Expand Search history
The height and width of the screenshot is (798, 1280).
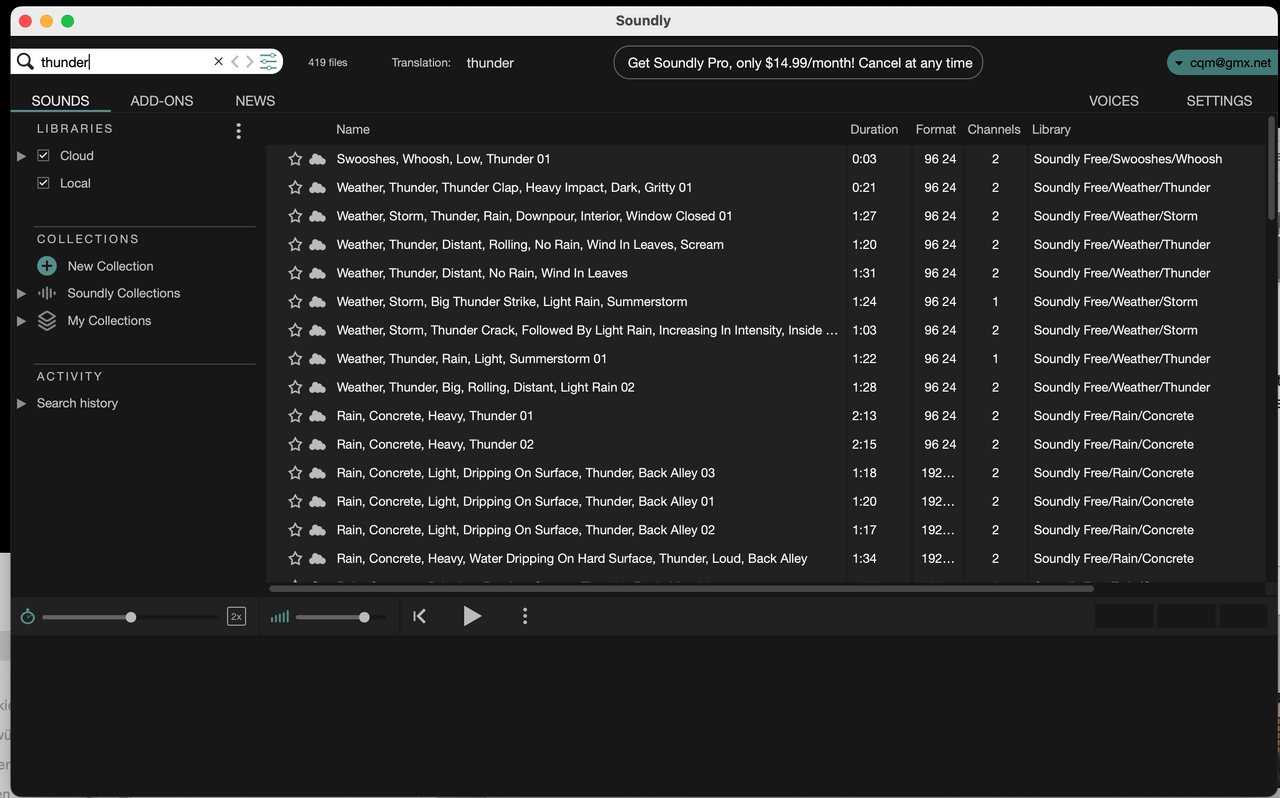click(x=21, y=403)
